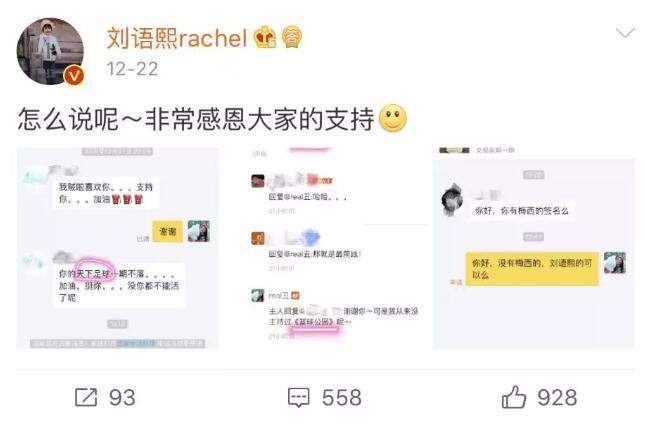Viewport: 645px width, 446px height.
Task: Click the repost count 93
Action: click(x=122, y=398)
